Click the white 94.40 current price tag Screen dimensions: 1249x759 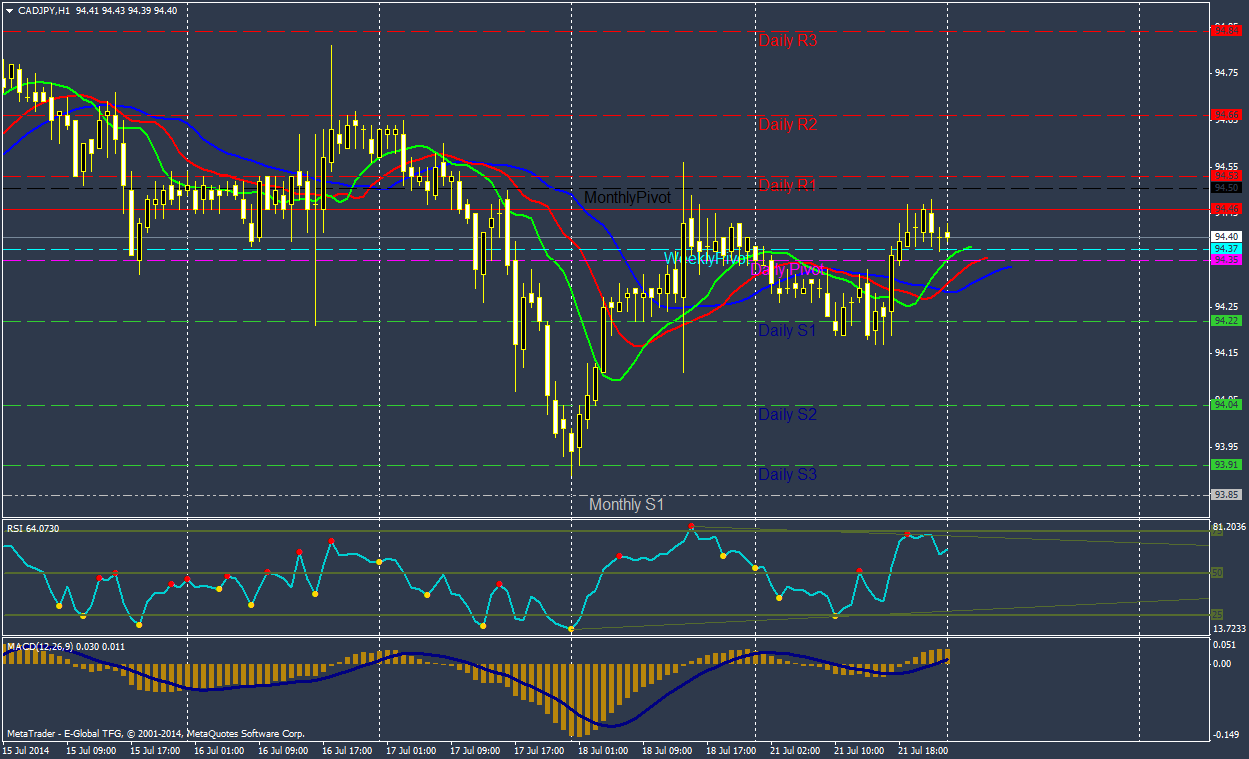(x=1227, y=236)
